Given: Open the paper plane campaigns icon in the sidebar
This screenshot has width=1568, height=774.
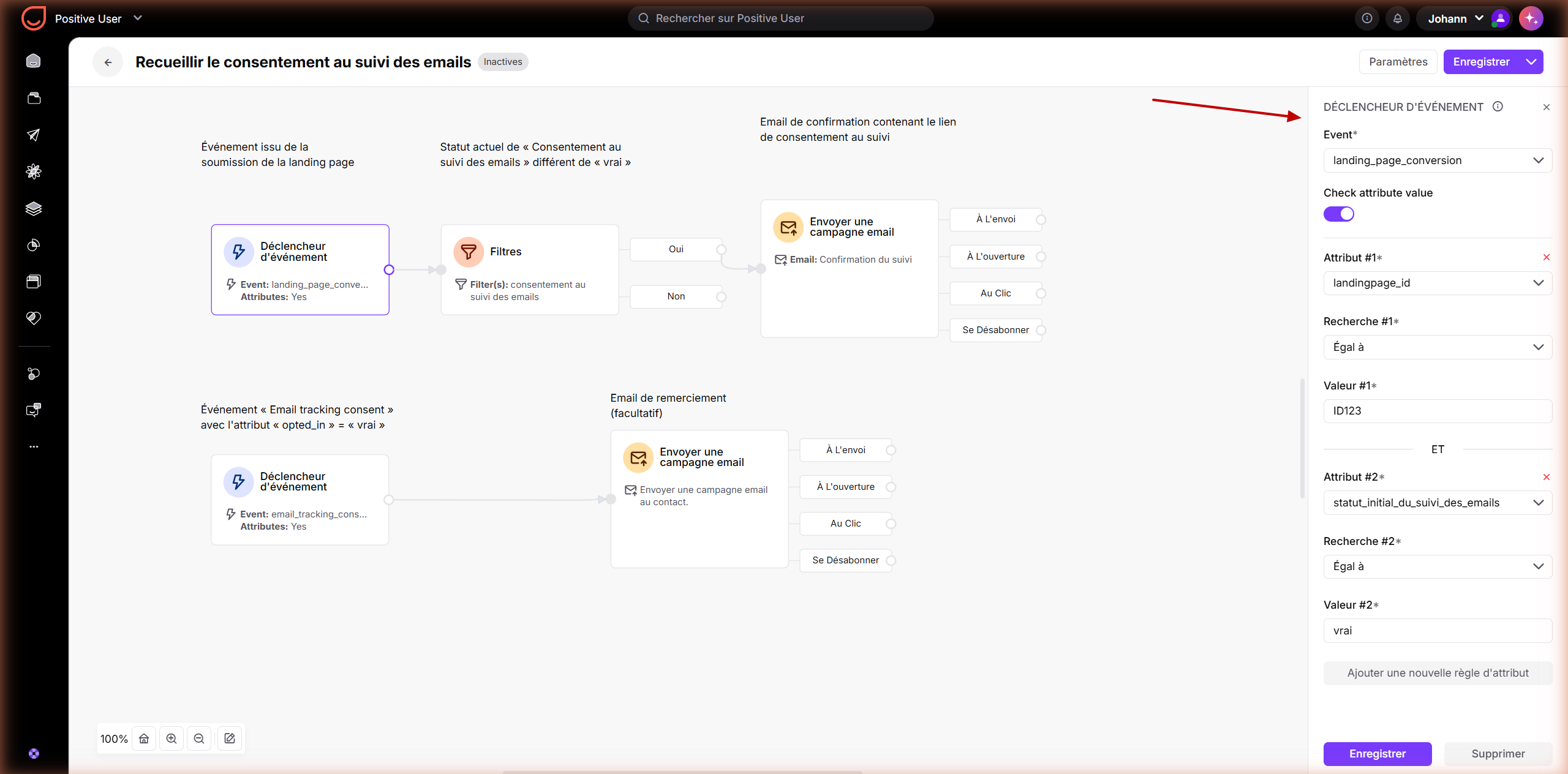Looking at the screenshot, I should tap(34, 135).
